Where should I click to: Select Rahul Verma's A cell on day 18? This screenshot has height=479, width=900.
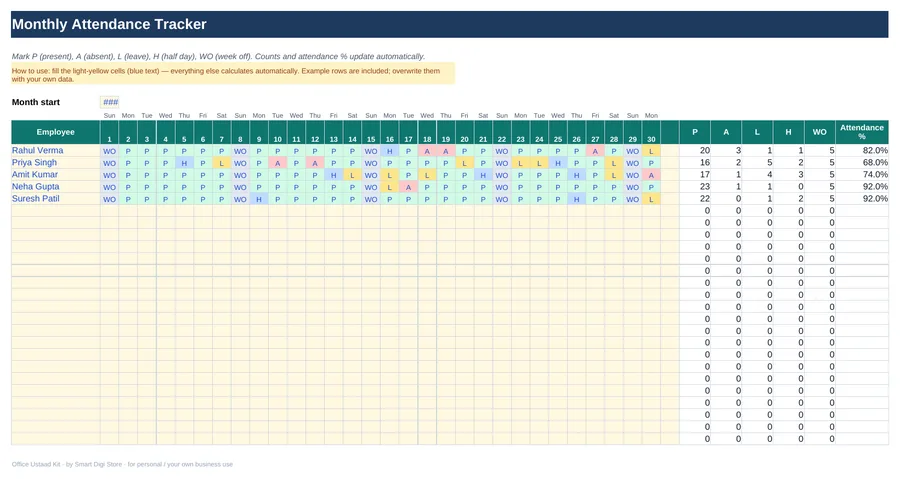427,151
